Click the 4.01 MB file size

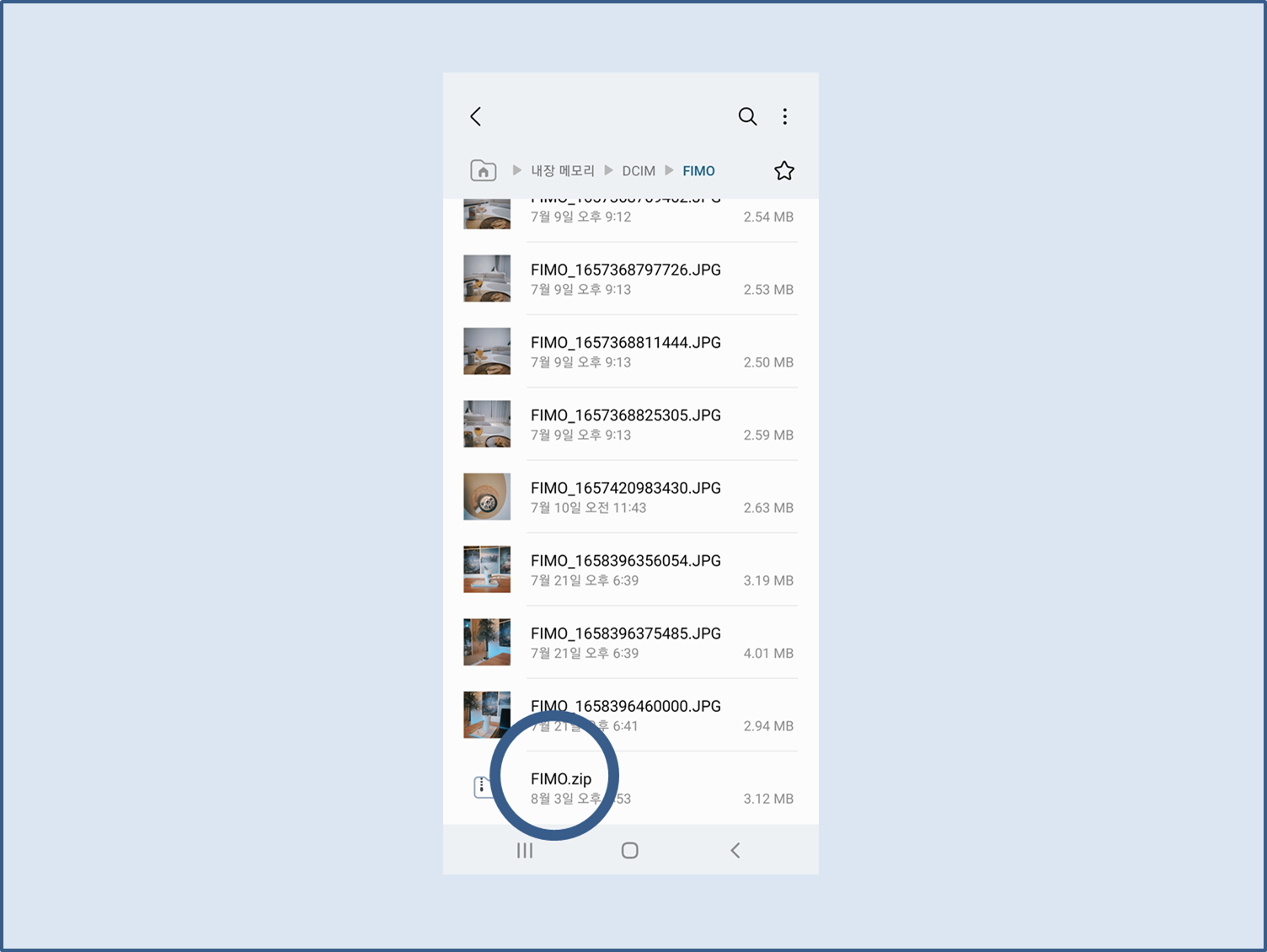[768, 653]
